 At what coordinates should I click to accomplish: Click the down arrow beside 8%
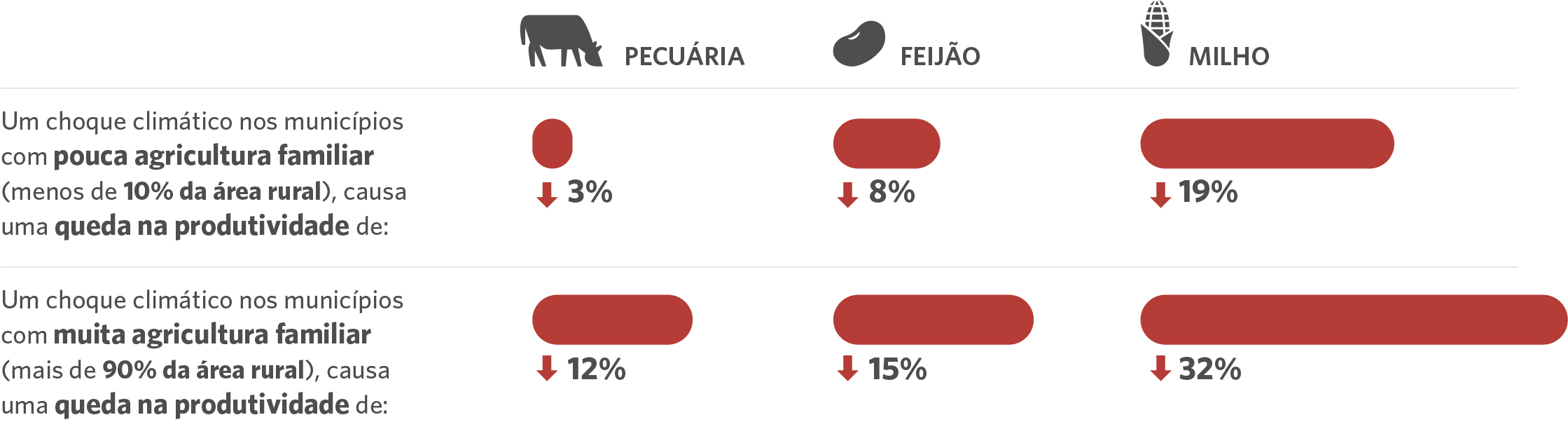(848, 195)
